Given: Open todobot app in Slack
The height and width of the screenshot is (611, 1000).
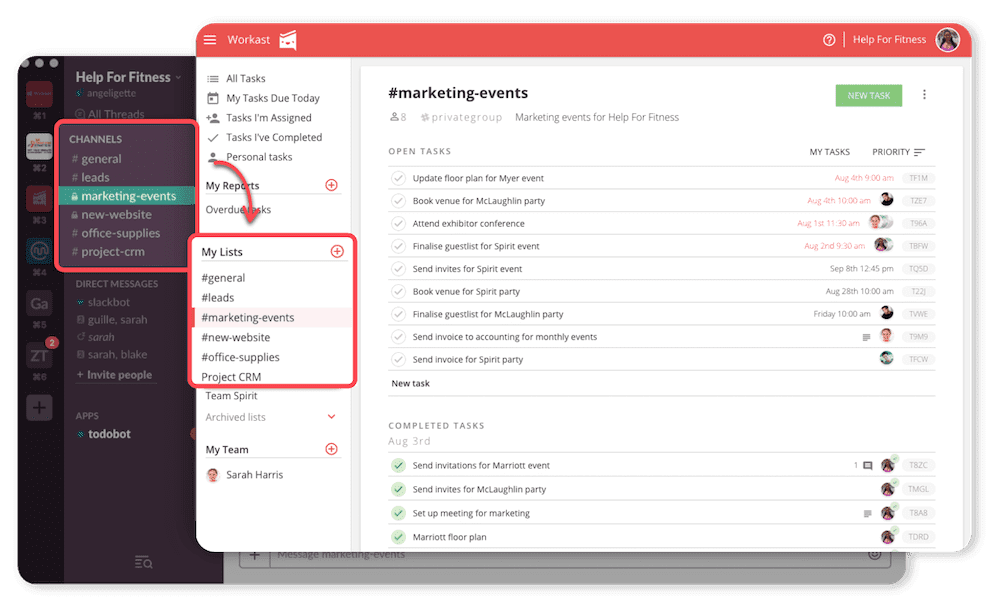Looking at the screenshot, I should tap(109, 434).
